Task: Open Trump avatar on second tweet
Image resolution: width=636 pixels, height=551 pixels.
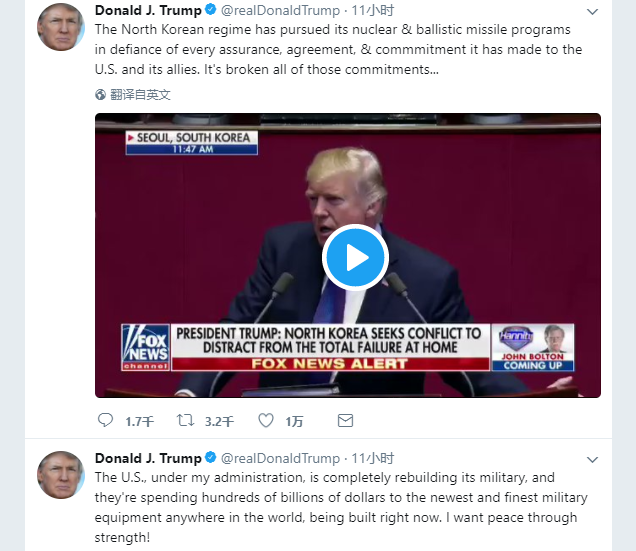Action: [61, 475]
